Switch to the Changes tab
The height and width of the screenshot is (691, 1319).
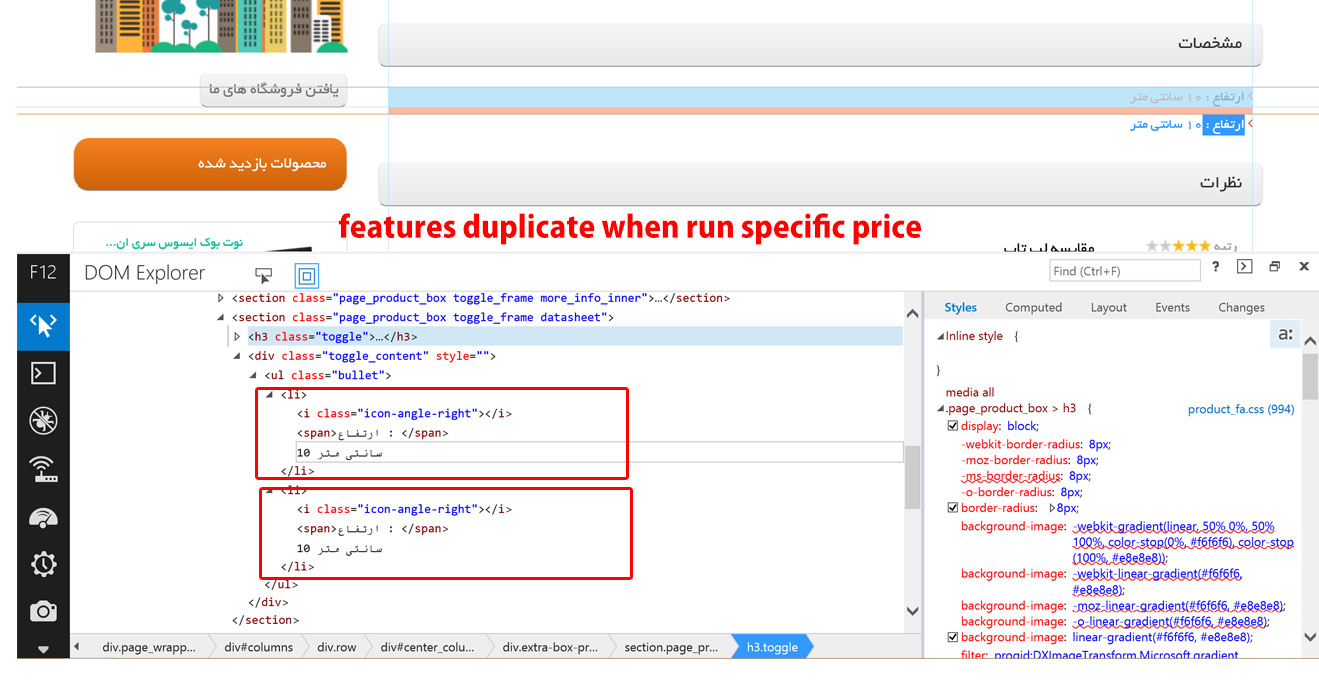pyautogui.click(x=1241, y=307)
